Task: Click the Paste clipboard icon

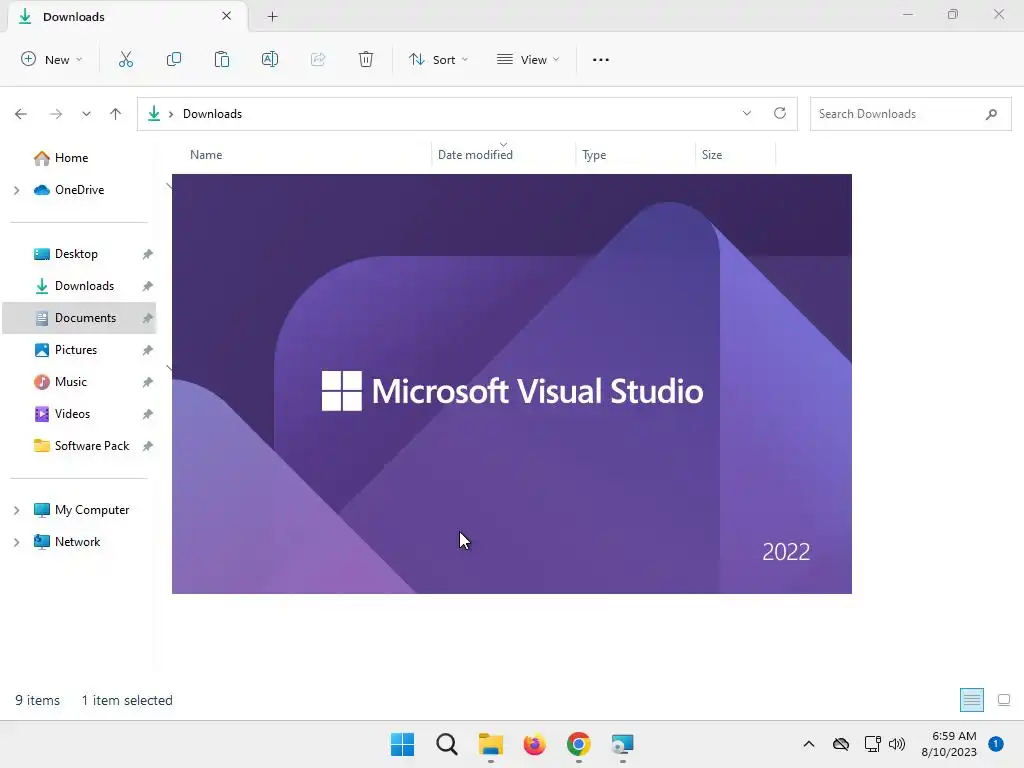Action: pos(222,59)
